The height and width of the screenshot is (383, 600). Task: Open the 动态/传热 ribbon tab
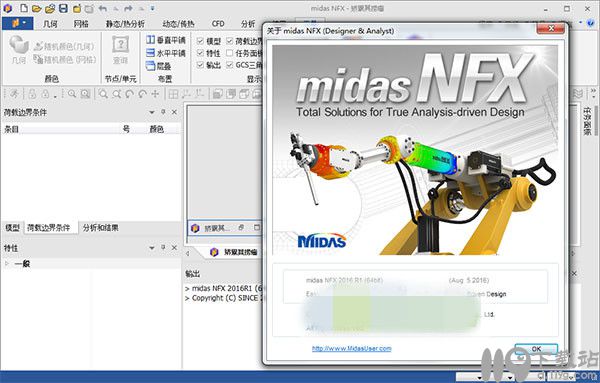(x=178, y=24)
